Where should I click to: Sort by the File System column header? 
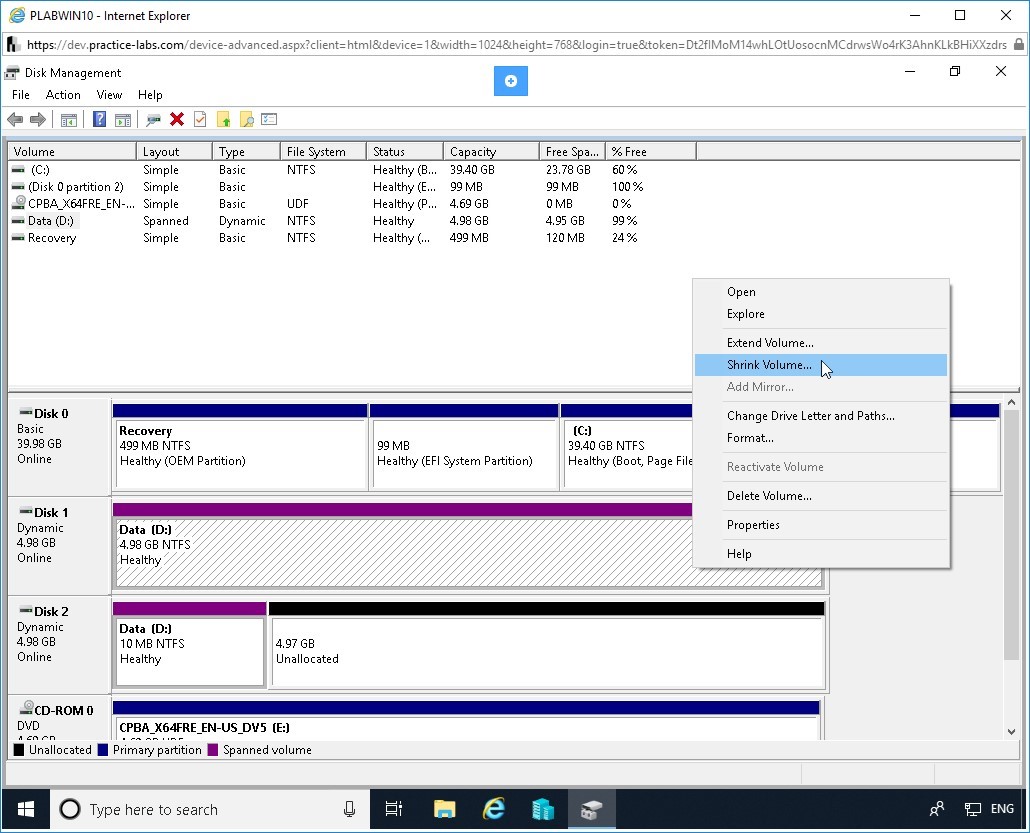pyautogui.click(x=323, y=152)
